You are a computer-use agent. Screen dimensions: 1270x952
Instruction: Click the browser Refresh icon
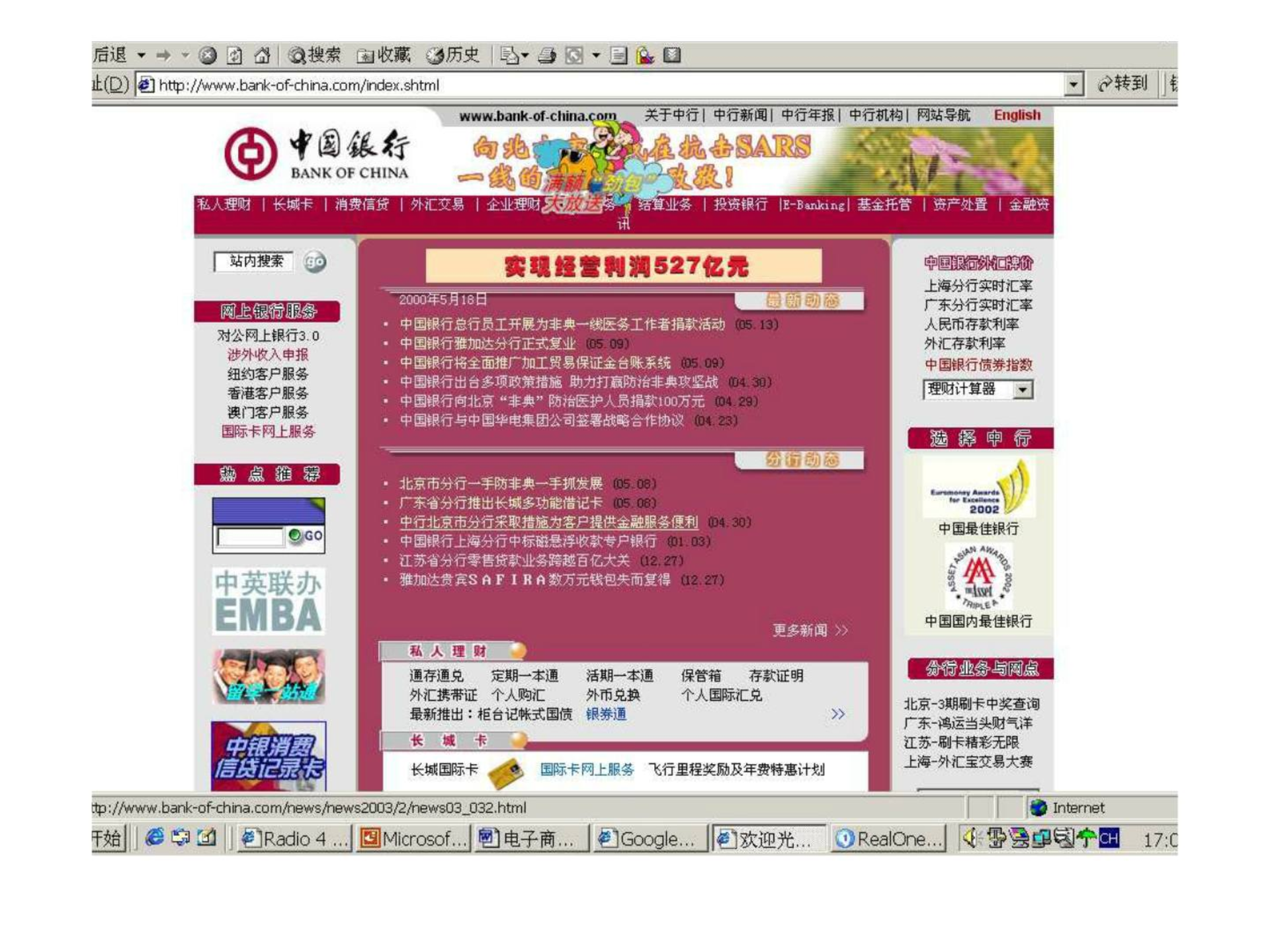coord(234,56)
